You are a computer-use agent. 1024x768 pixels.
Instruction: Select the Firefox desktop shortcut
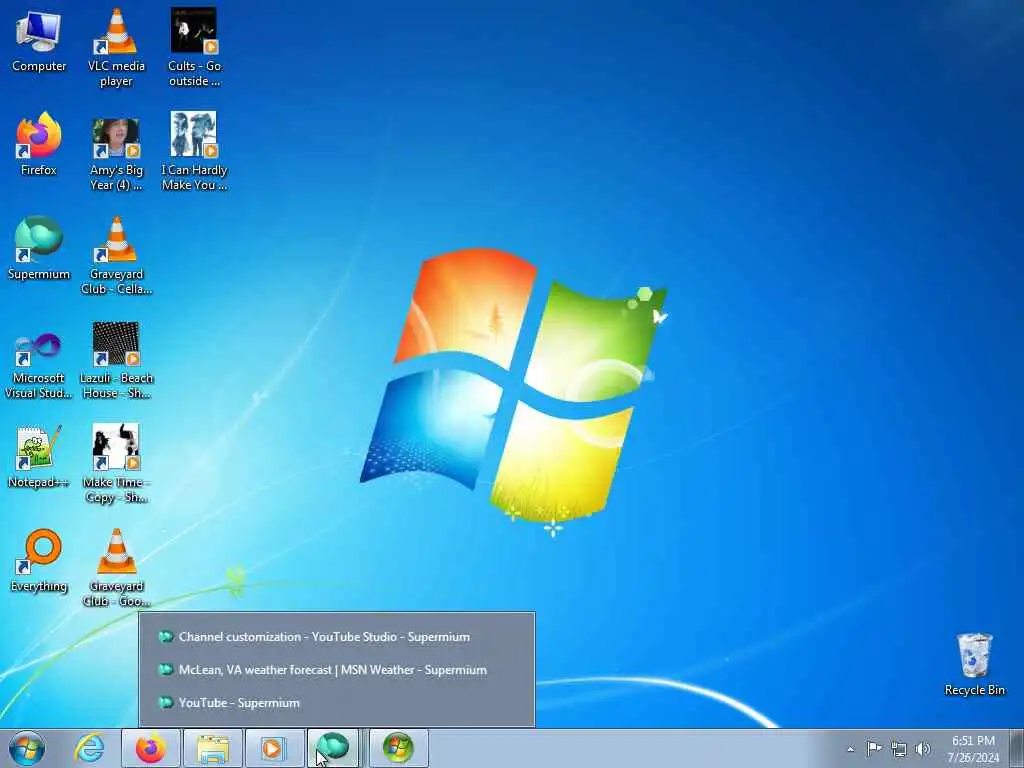(x=39, y=145)
